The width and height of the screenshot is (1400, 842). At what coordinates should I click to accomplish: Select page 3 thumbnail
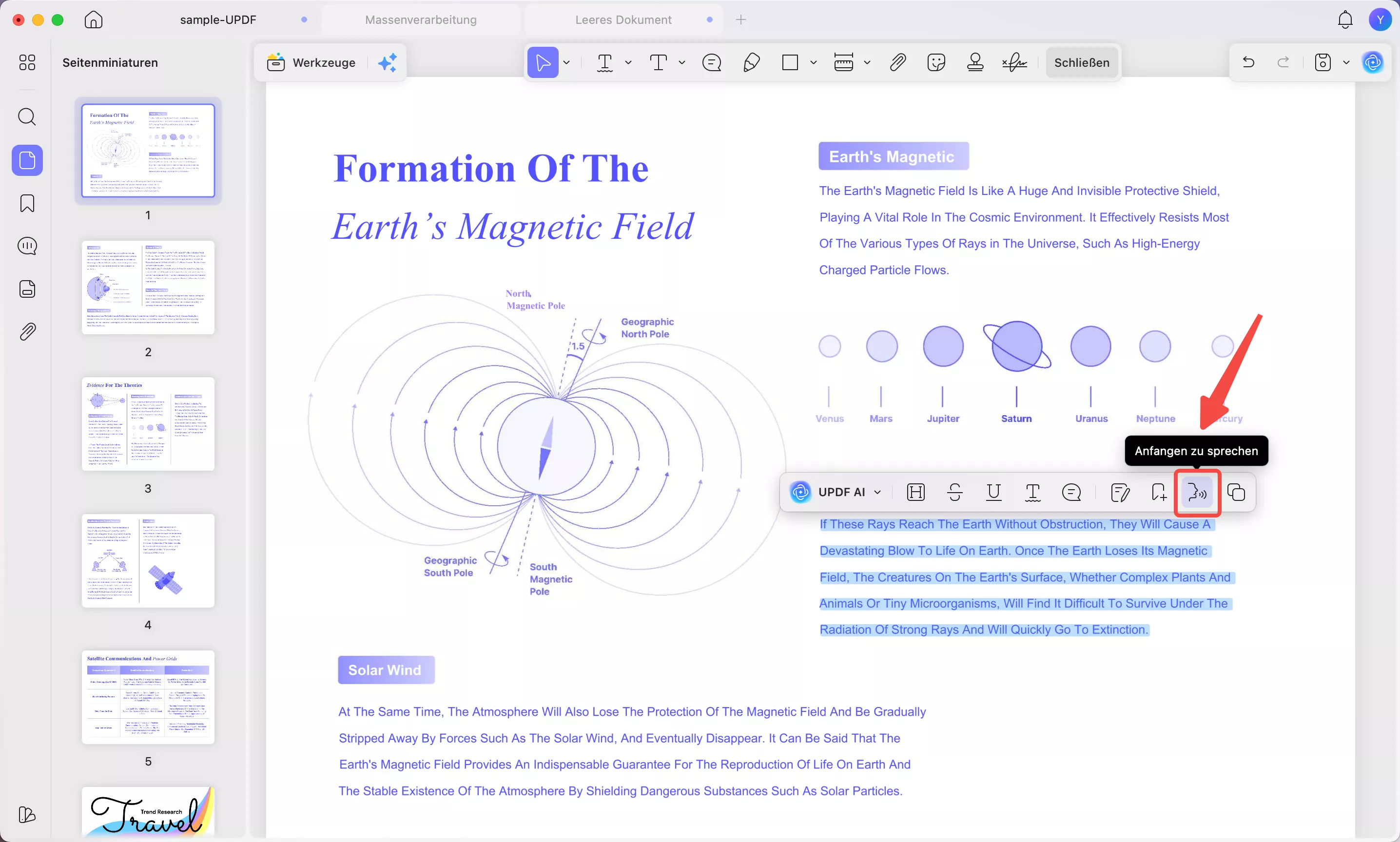pos(148,424)
